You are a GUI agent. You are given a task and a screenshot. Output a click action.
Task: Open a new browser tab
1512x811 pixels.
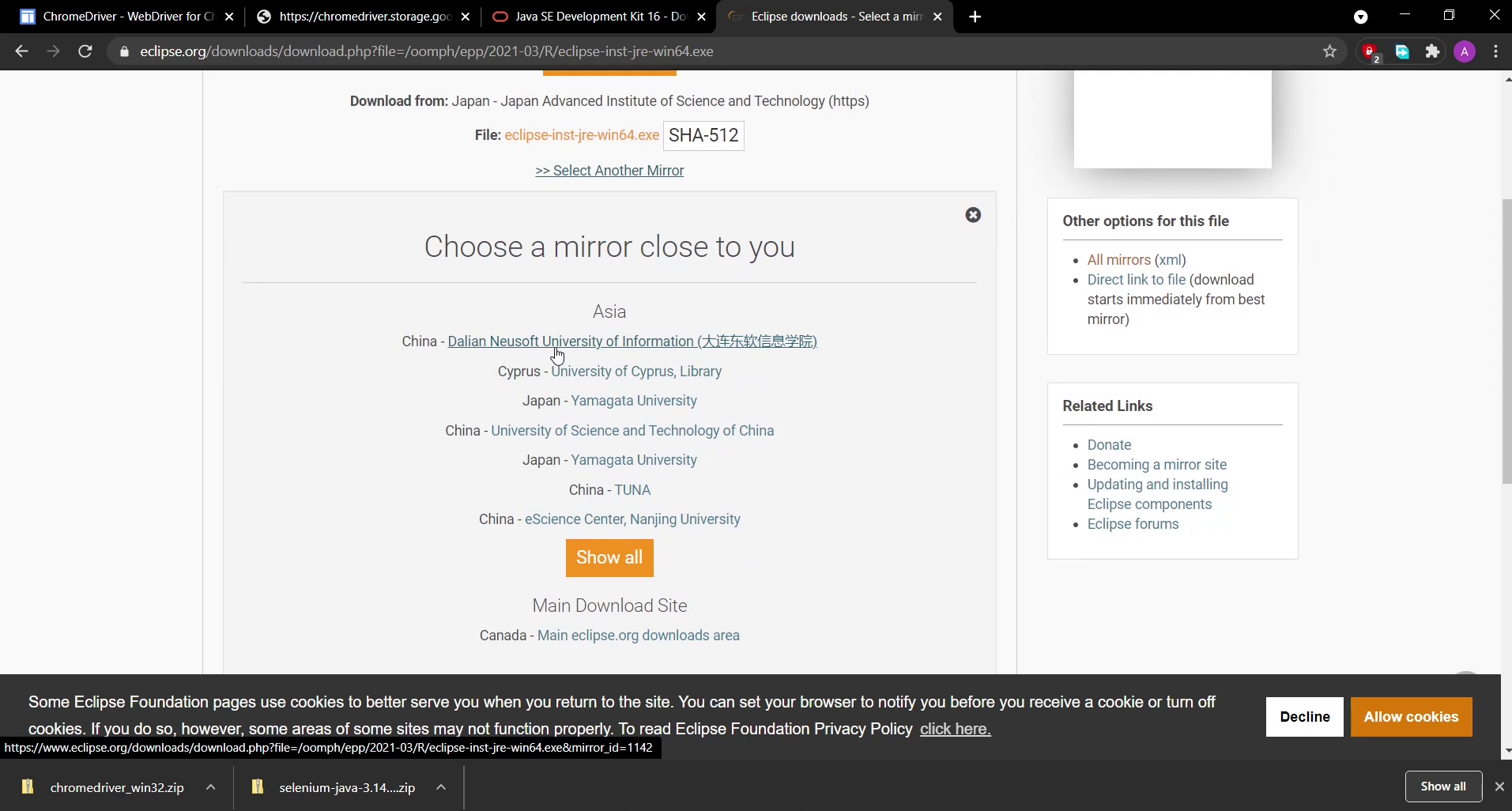pos(975,17)
